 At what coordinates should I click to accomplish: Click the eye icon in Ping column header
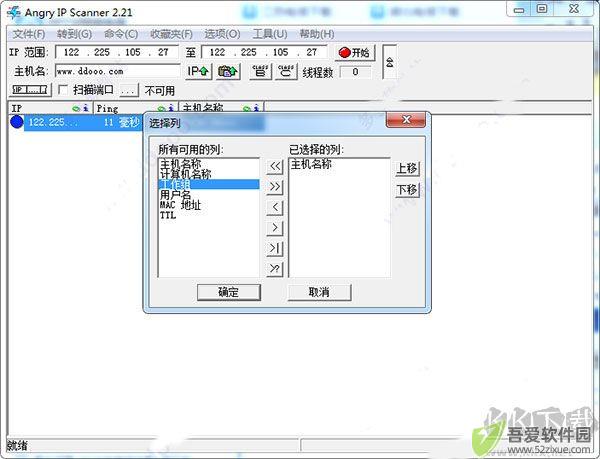point(162,109)
